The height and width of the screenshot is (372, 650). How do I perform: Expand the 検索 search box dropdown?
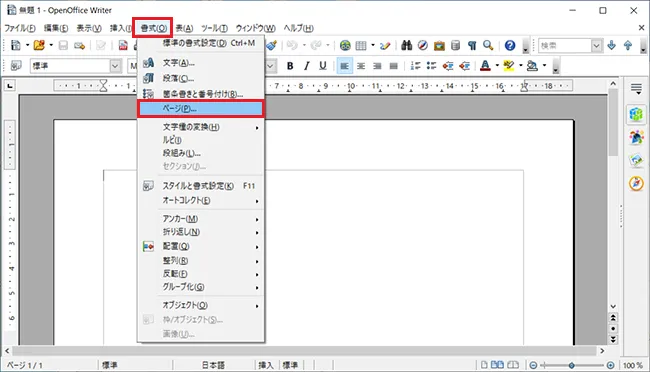click(596, 46)
